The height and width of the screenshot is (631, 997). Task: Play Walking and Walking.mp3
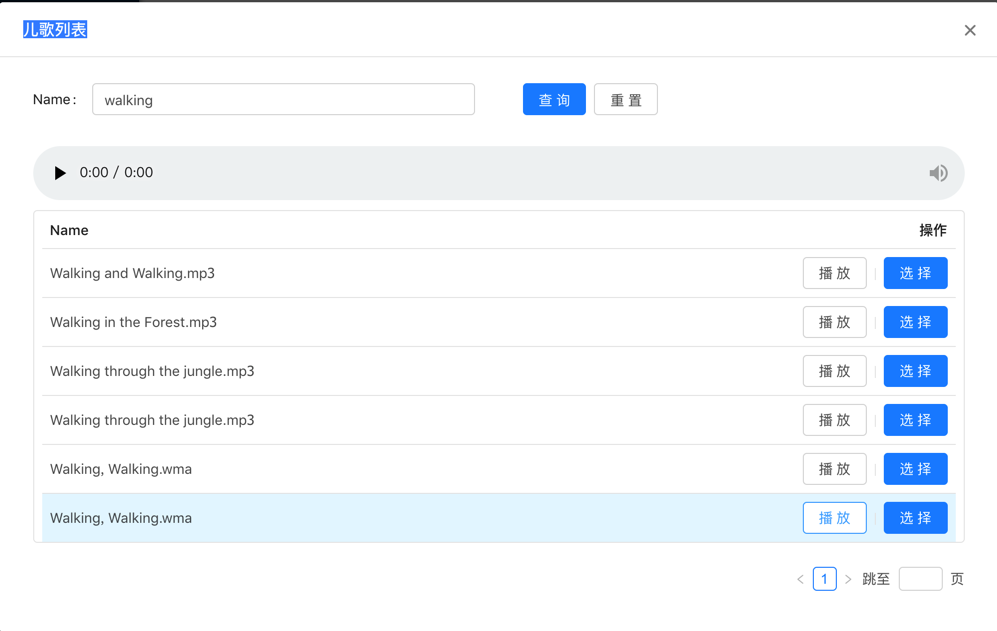point(834,273)
